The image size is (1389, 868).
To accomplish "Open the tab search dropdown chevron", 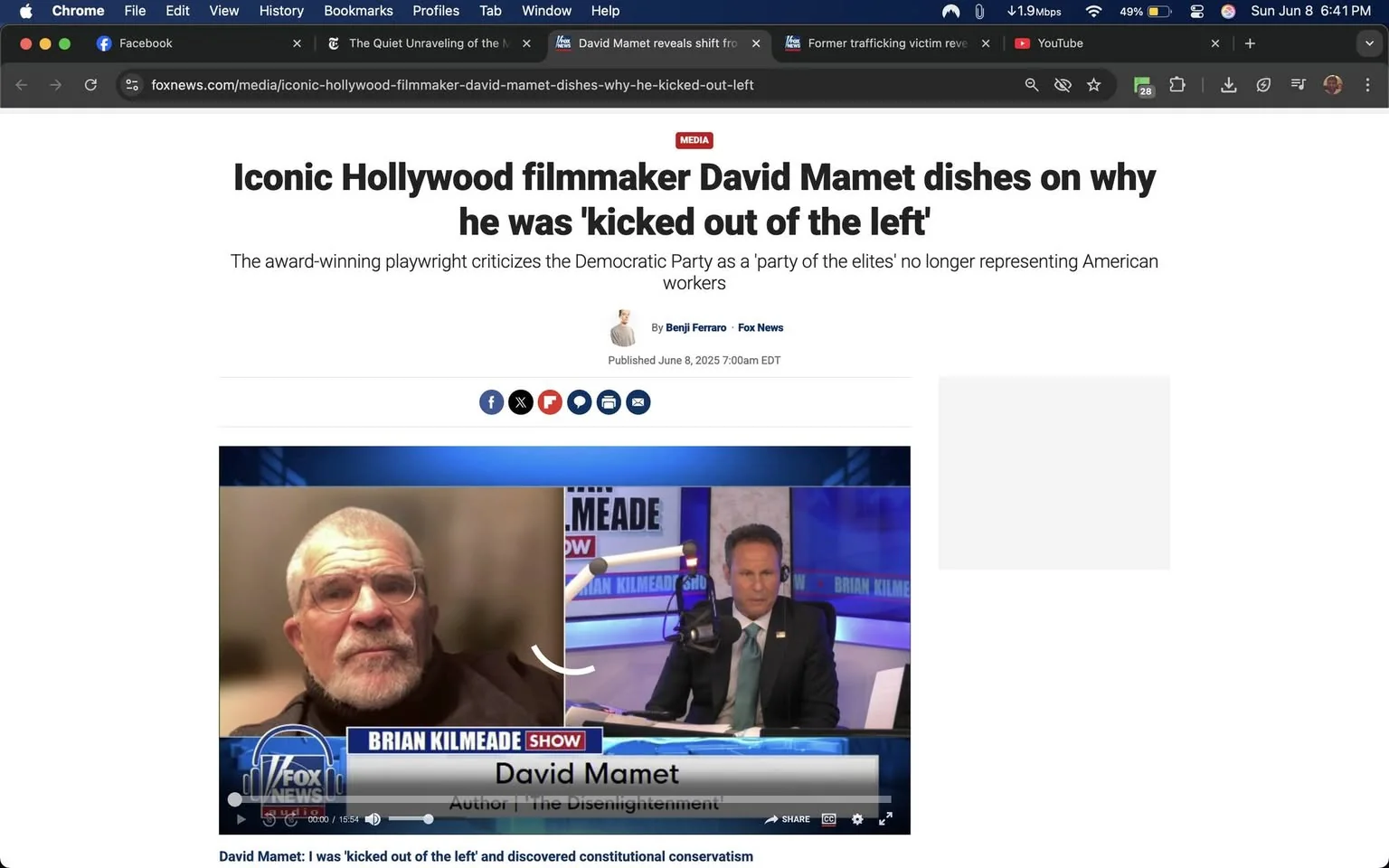I will (1369, 43).
